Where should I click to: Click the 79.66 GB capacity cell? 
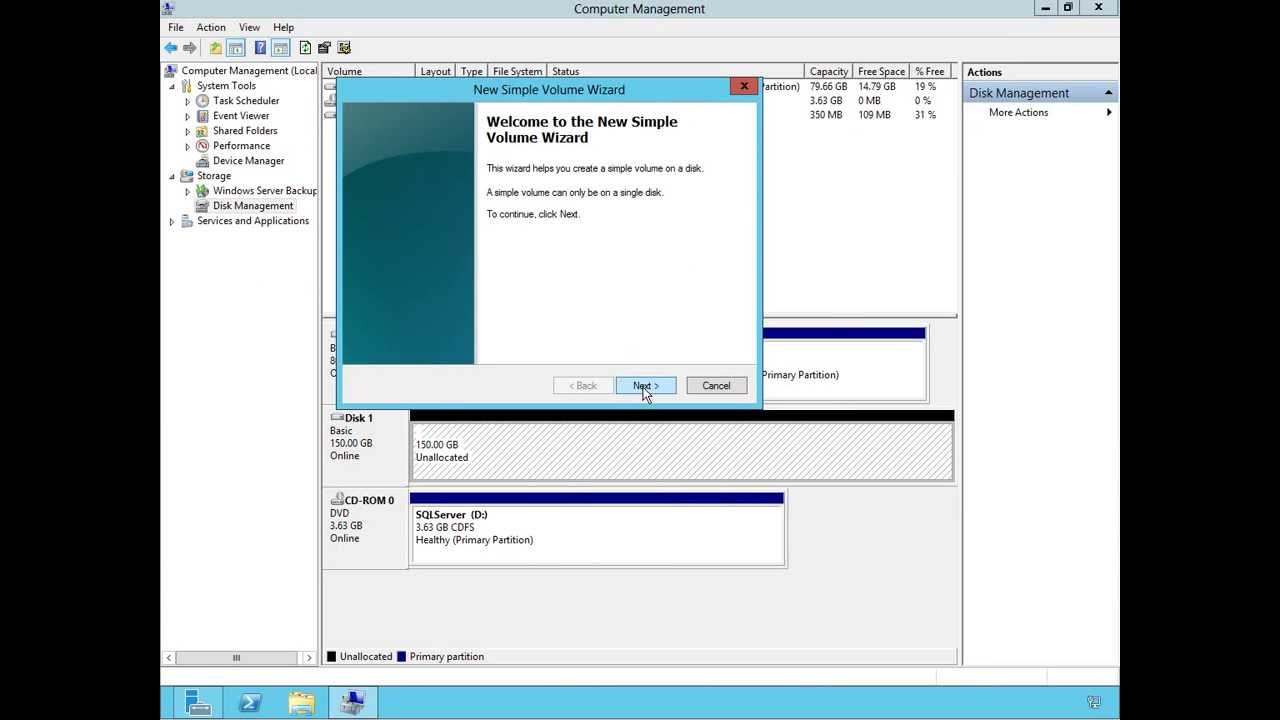click(x=828, y=87)
